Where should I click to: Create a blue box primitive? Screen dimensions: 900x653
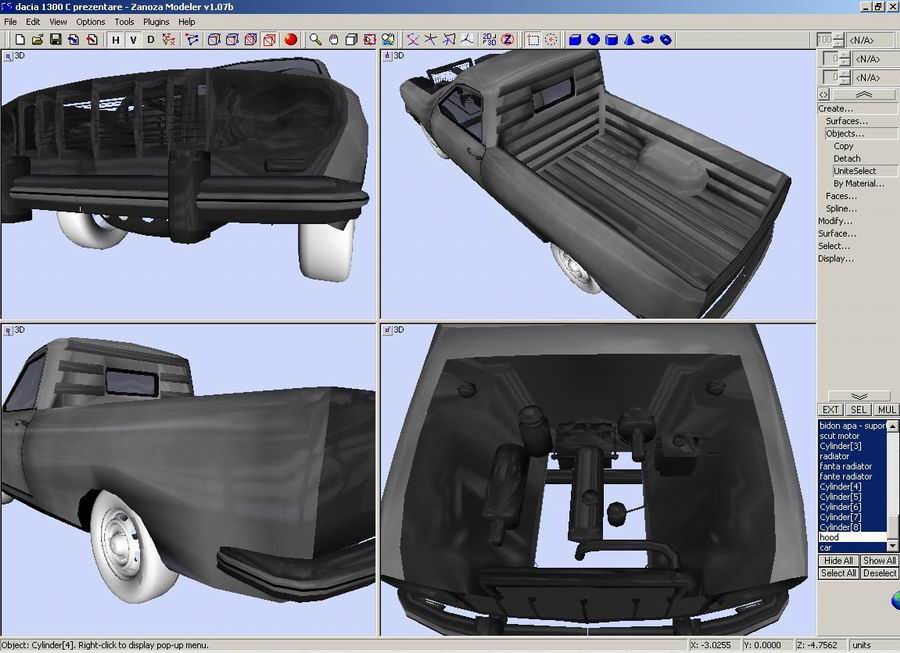pos(575,40)
